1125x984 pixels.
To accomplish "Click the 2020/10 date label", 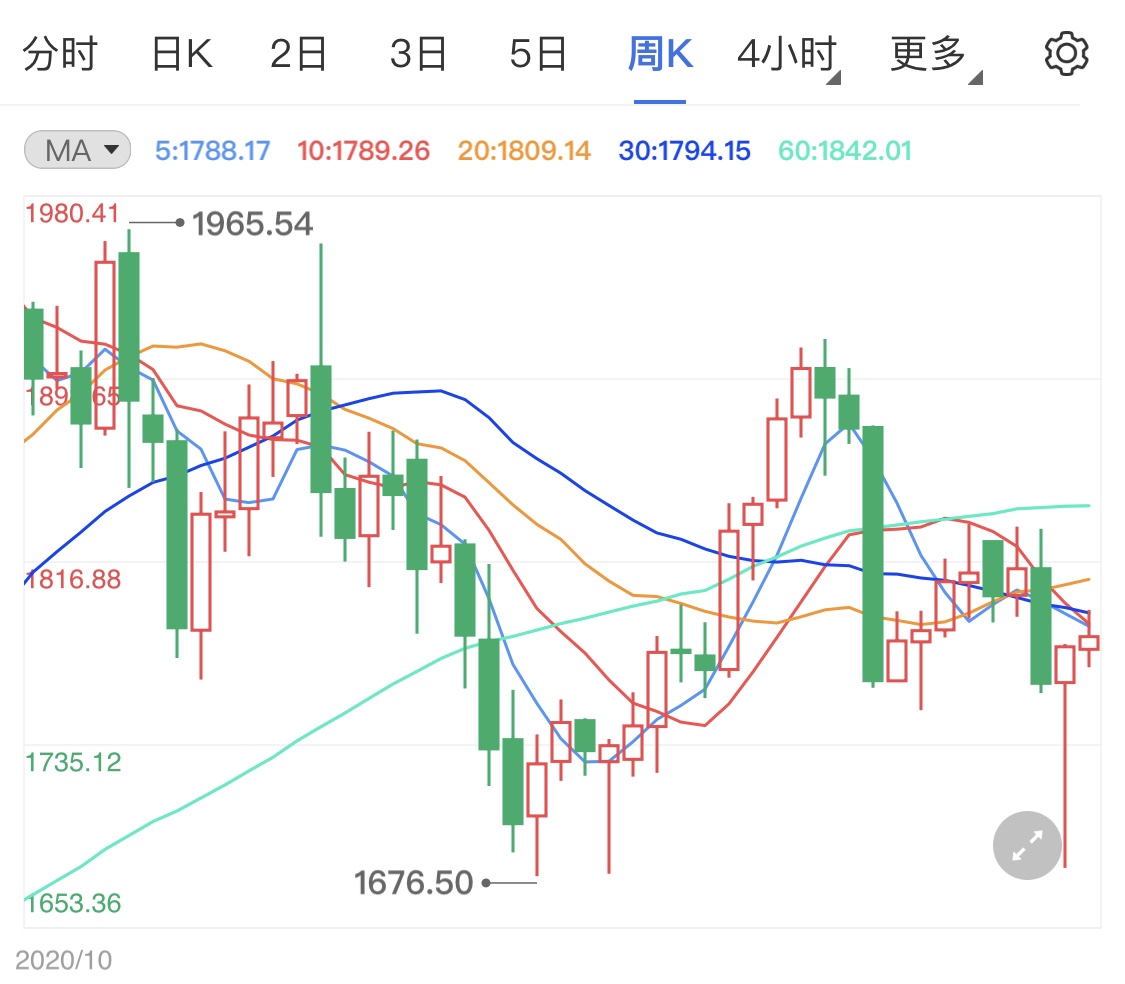I will tap(63, 960).
